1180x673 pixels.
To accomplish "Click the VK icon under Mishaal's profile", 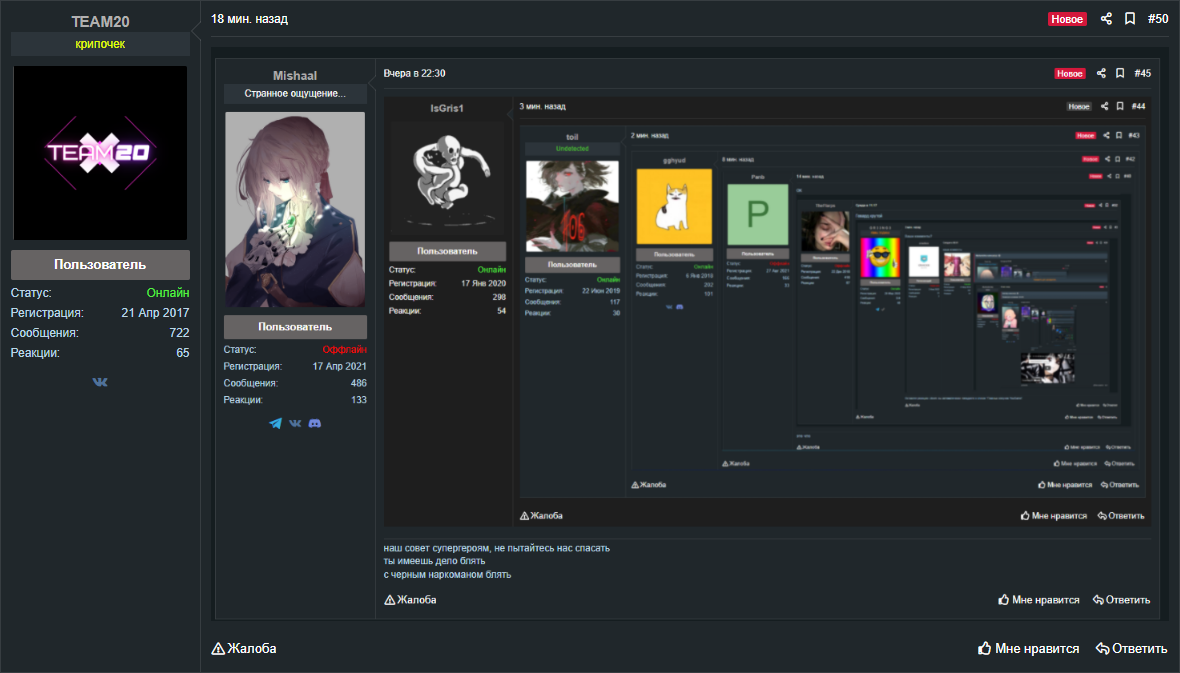I will pos(295,423).
